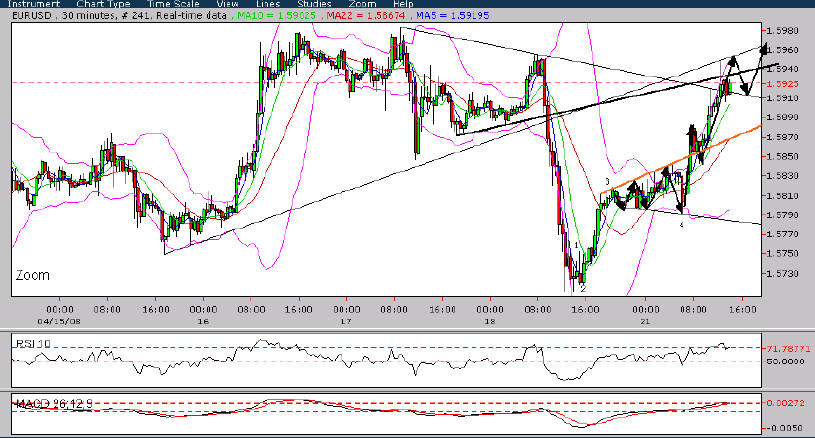
Task: Click the MA22 = 1.58674 legend value
Action: (366, 15)
